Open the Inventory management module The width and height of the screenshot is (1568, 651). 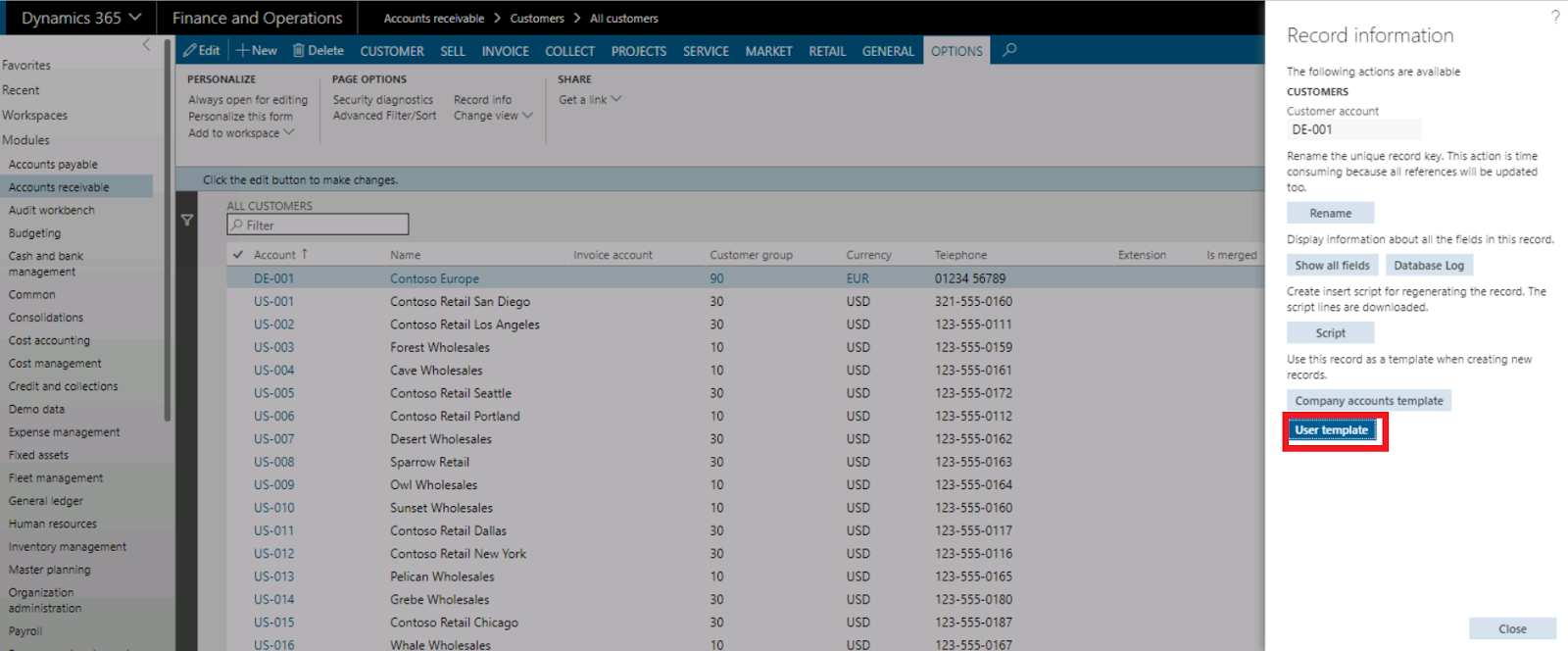[68, 547]
